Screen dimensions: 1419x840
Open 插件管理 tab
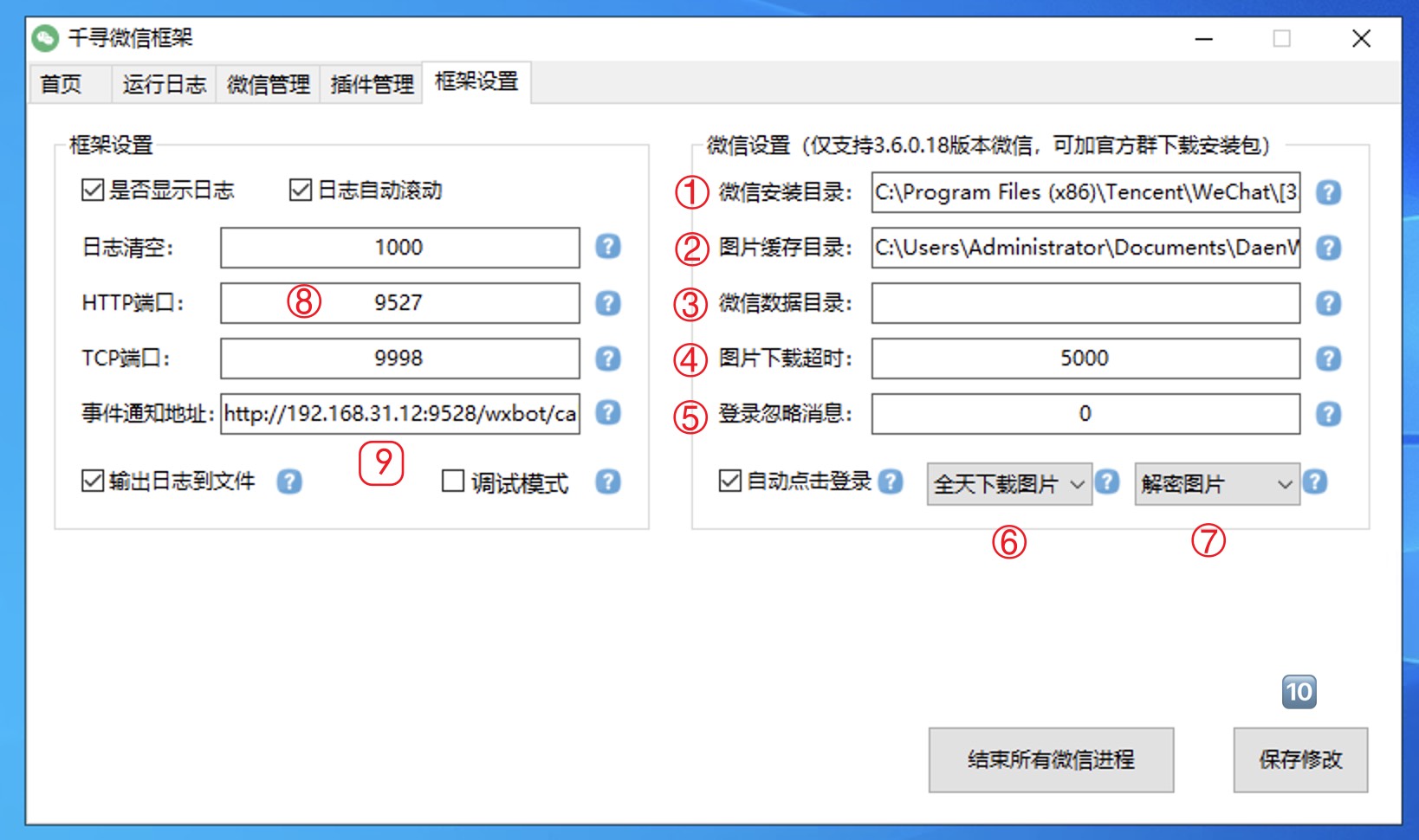pos(372,84)
